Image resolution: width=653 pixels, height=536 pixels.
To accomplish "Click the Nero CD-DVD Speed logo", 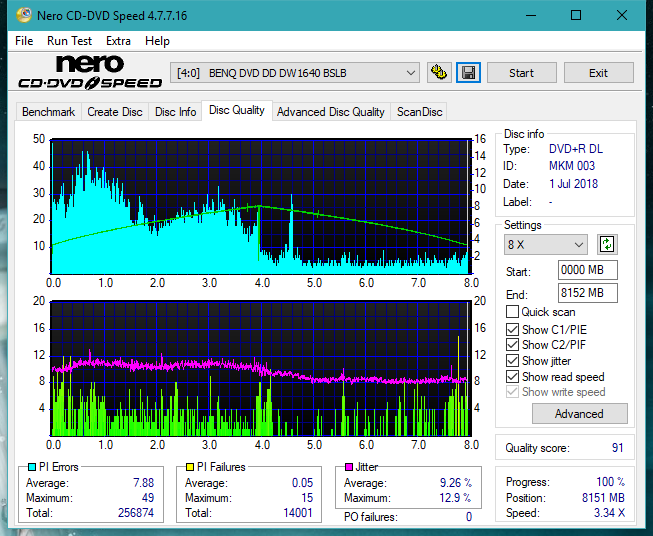I will pos(90,72).
